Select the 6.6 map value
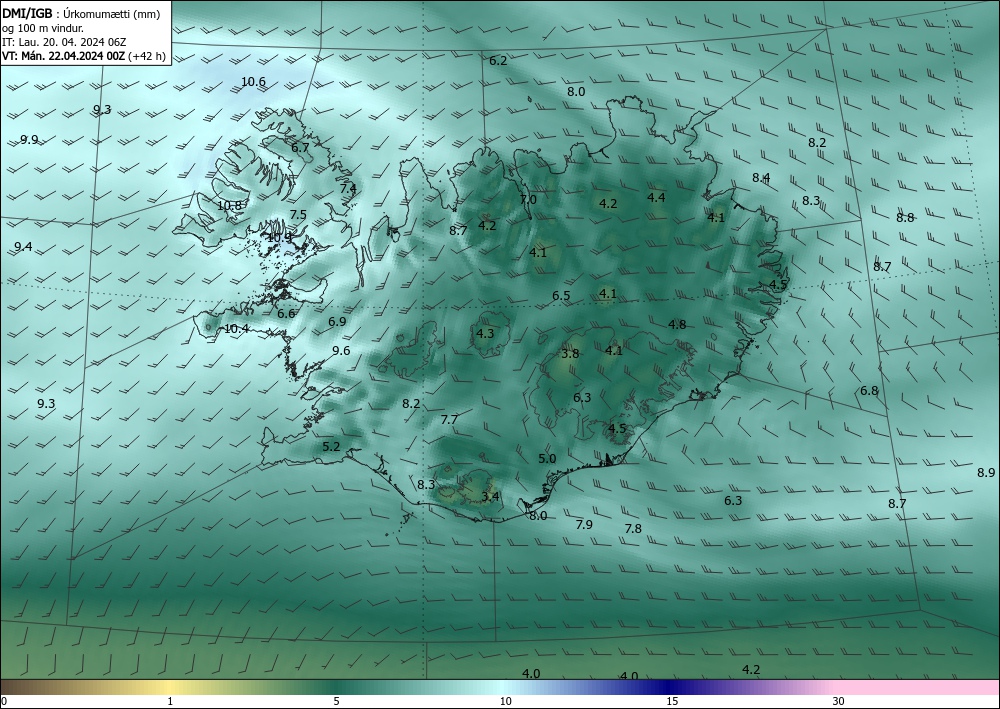1000x709 pixels. 286,314
